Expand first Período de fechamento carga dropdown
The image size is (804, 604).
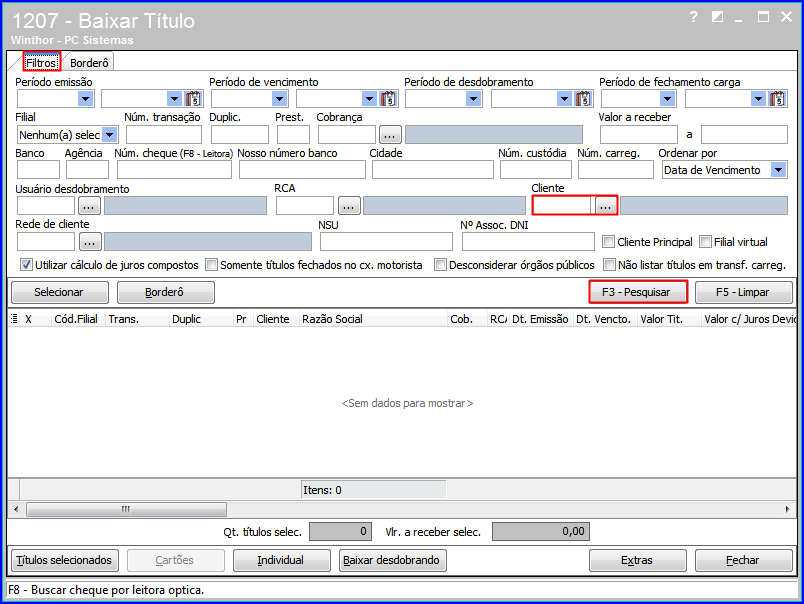[x=667, y=98]
